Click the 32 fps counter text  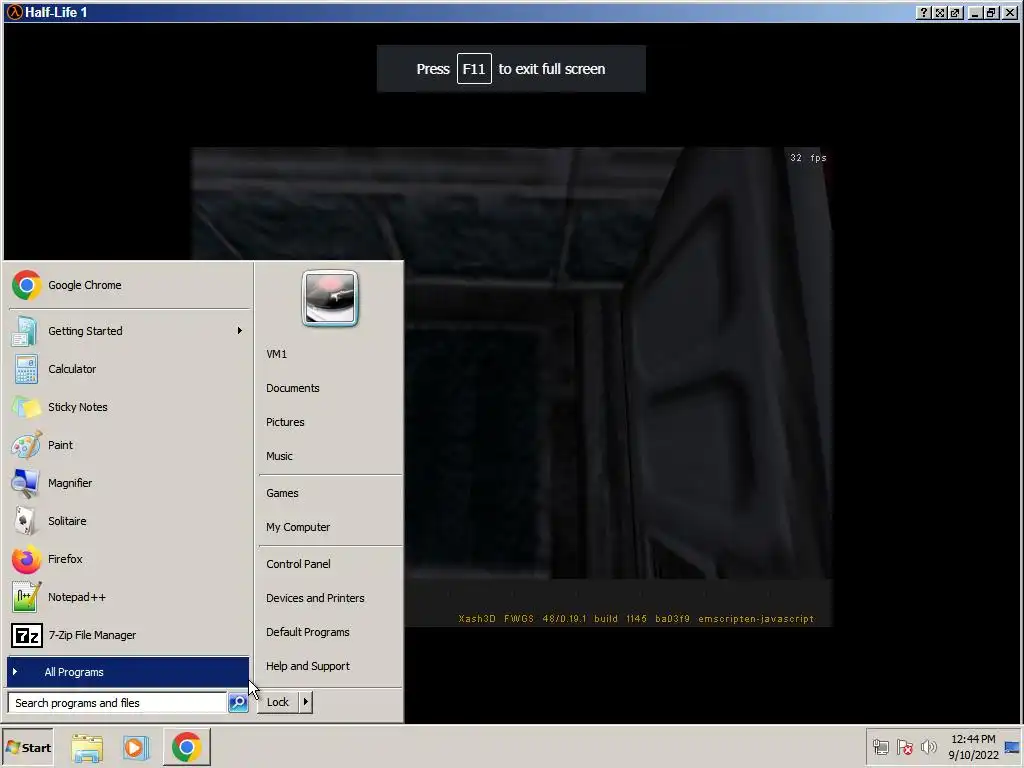click(808, 157)
